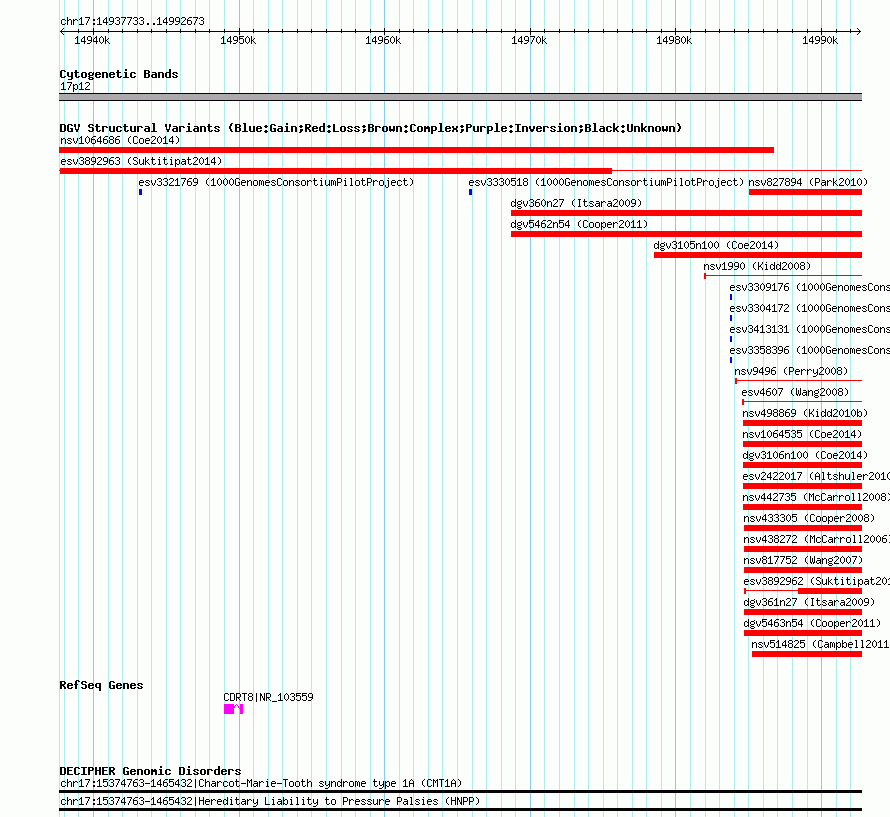890x817 pixels.
Task: Click esv4607 (Wang2008) variant label
Action: (795, 392)
